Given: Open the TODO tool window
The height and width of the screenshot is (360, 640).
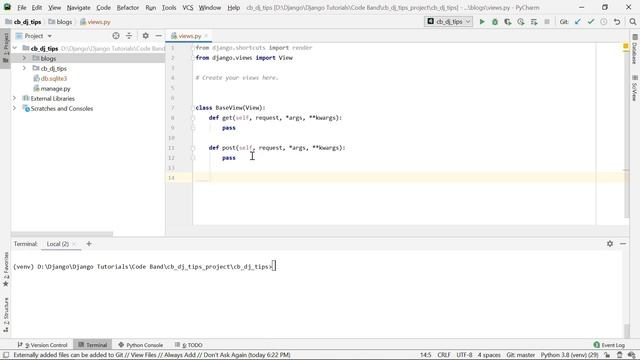Looking at the screenshot, I should [189, 345].
